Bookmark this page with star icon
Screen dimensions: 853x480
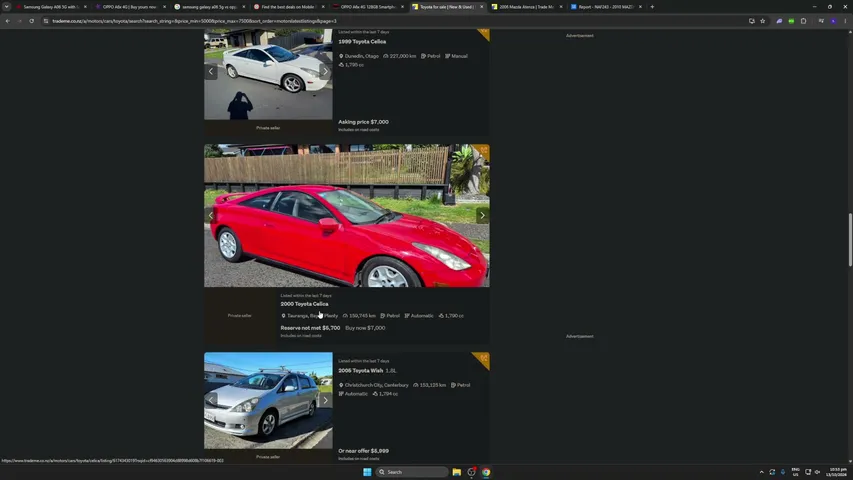point(763,21)
